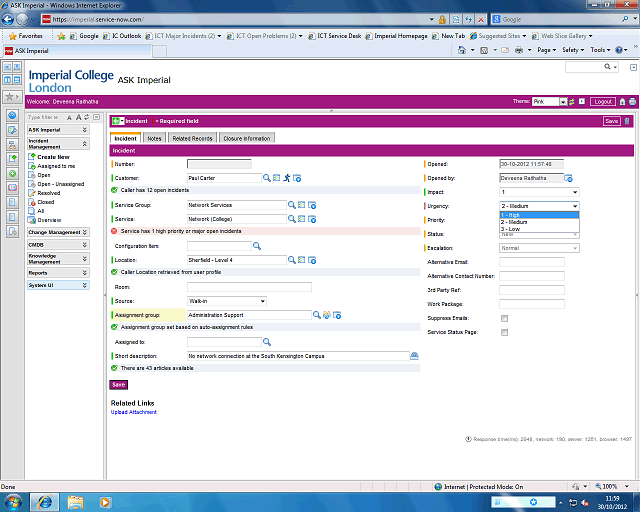This screenshot has width=640, height=512.
Task: Click the delete trash icon beside top Save
Action: (627, 121)
